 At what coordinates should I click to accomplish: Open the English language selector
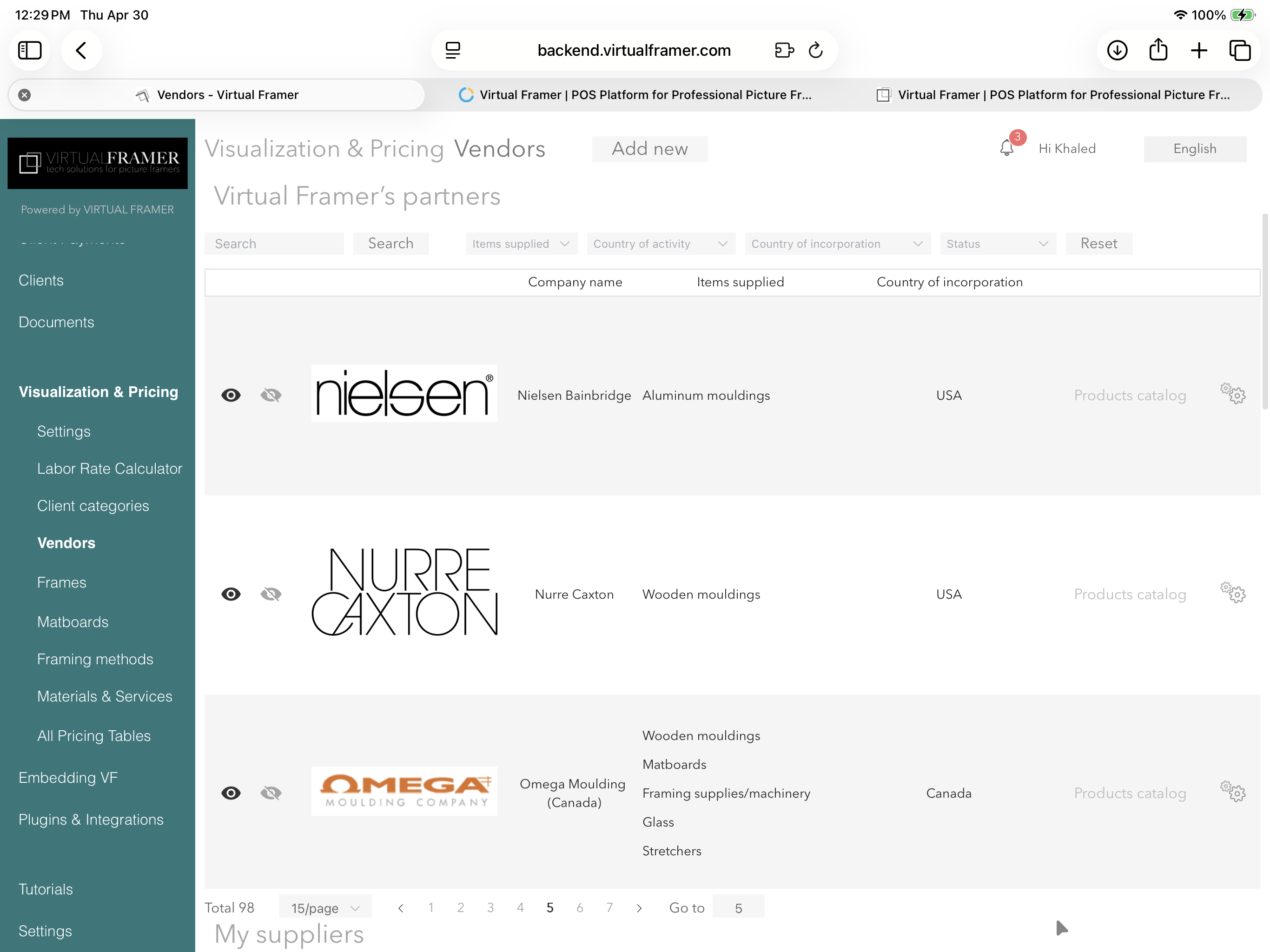click(x=1195, y=149)
